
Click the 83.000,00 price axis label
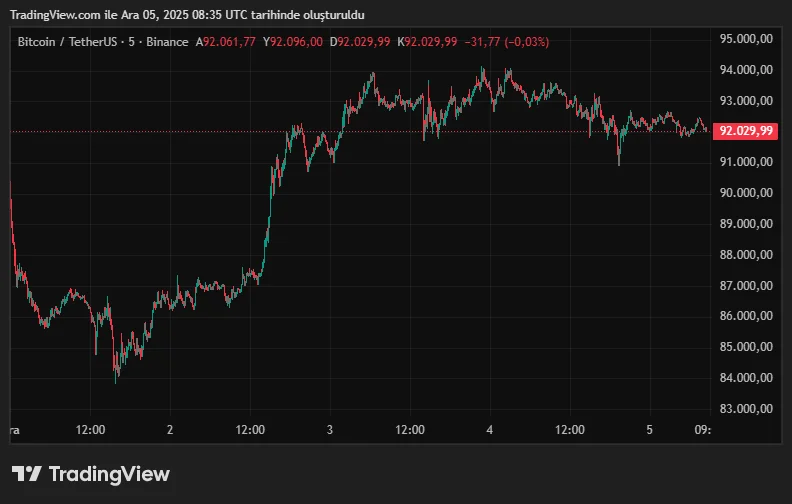[746, 409]
